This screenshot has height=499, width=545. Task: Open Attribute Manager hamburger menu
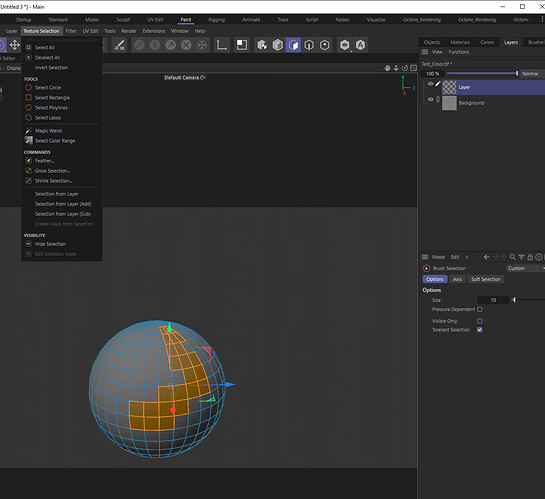pyautogui.click(x=425, y=257)
